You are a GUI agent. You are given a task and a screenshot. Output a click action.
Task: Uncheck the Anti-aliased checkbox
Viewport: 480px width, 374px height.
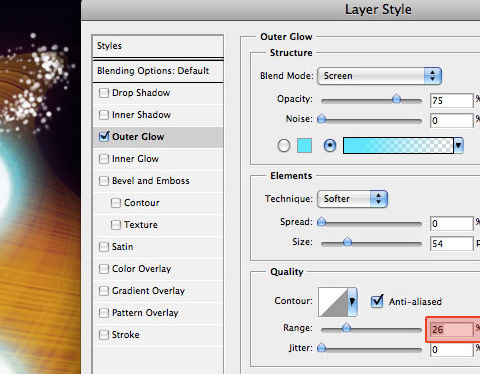[377, 301]
